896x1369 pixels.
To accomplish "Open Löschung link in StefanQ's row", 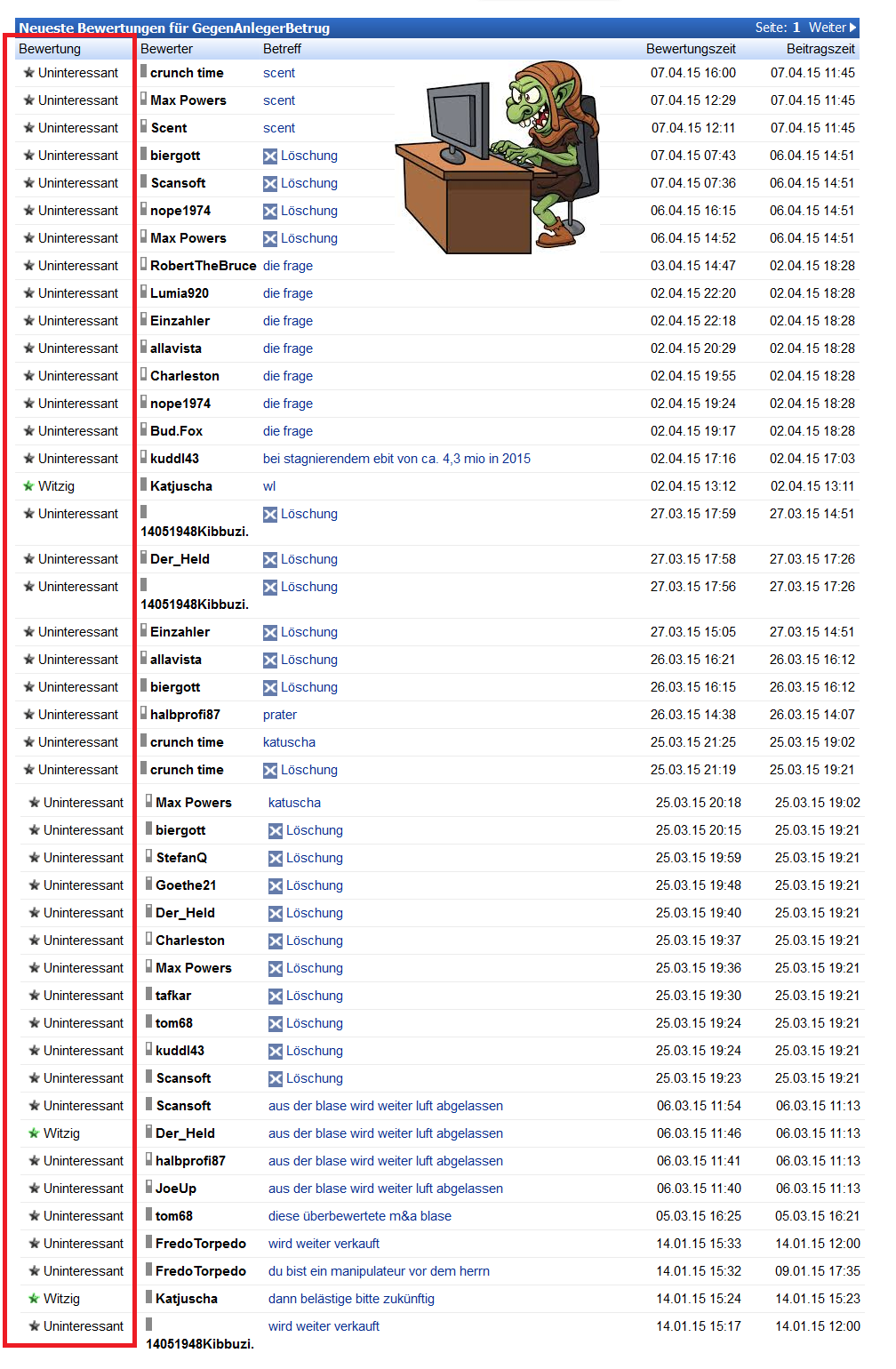I will [315, 858].
